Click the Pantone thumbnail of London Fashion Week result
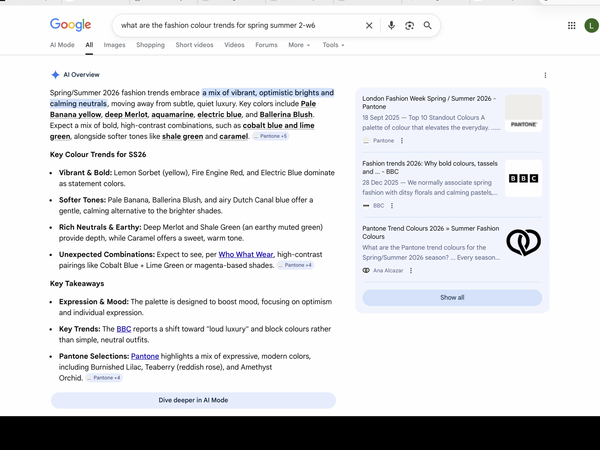 click(x=523, y=113)
